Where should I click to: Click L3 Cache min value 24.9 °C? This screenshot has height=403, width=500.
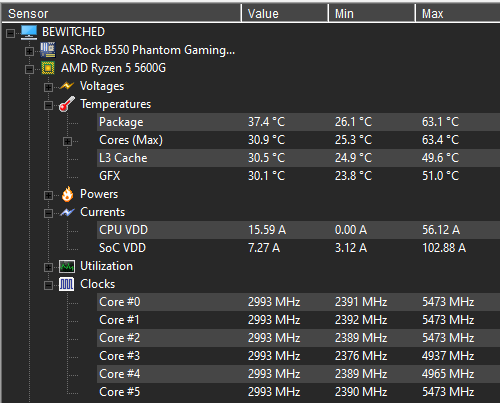[x=353, y=158]
